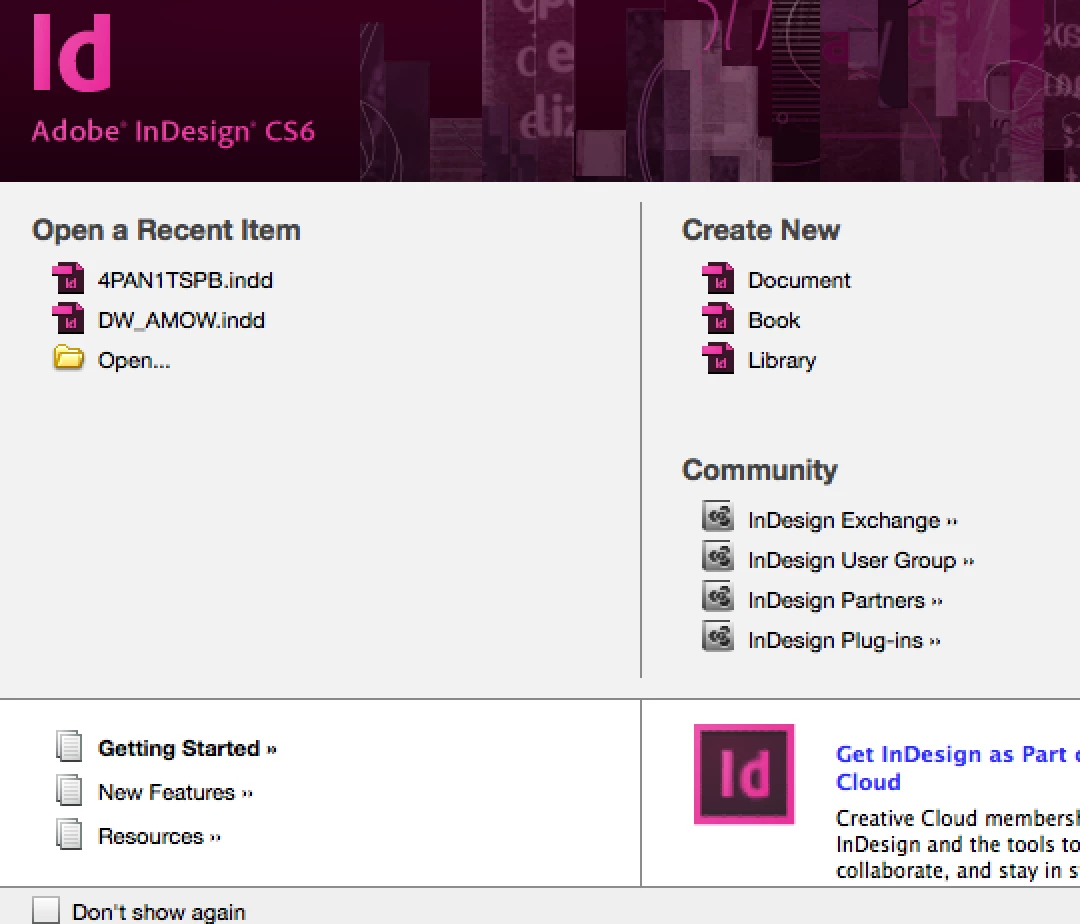Create a new Document
This screenshot has width=1080, height=924.
tap(799, 280)
